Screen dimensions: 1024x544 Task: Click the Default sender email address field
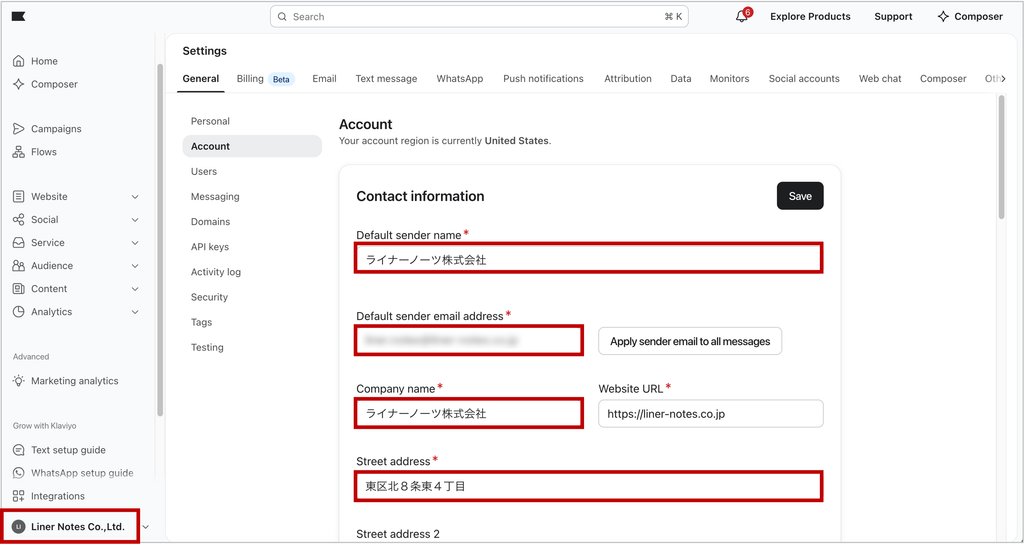pyautogui.click(x=469, y=341)
